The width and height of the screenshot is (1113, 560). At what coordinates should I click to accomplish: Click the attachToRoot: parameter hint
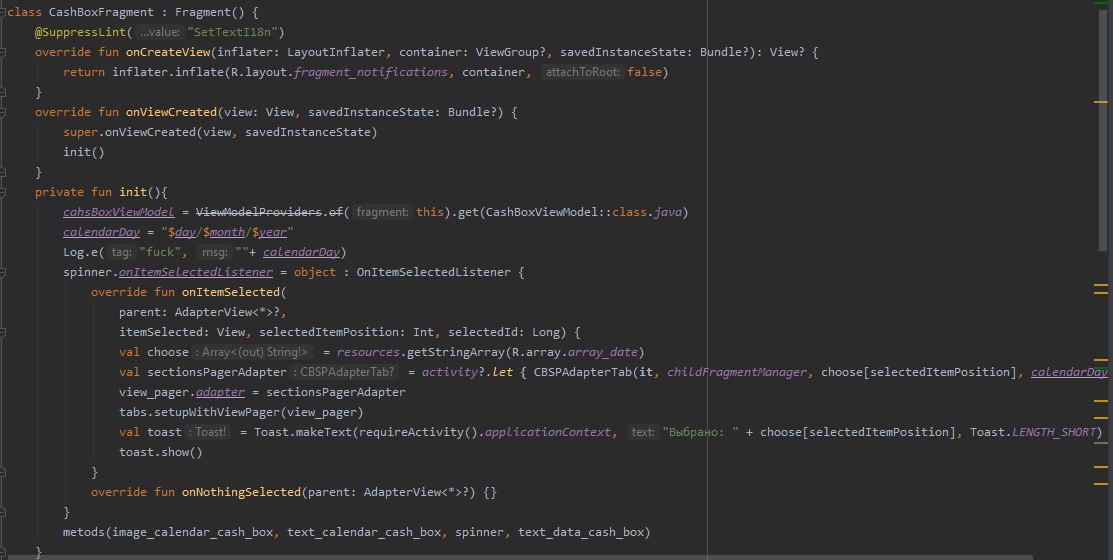(x=583, y=72)
